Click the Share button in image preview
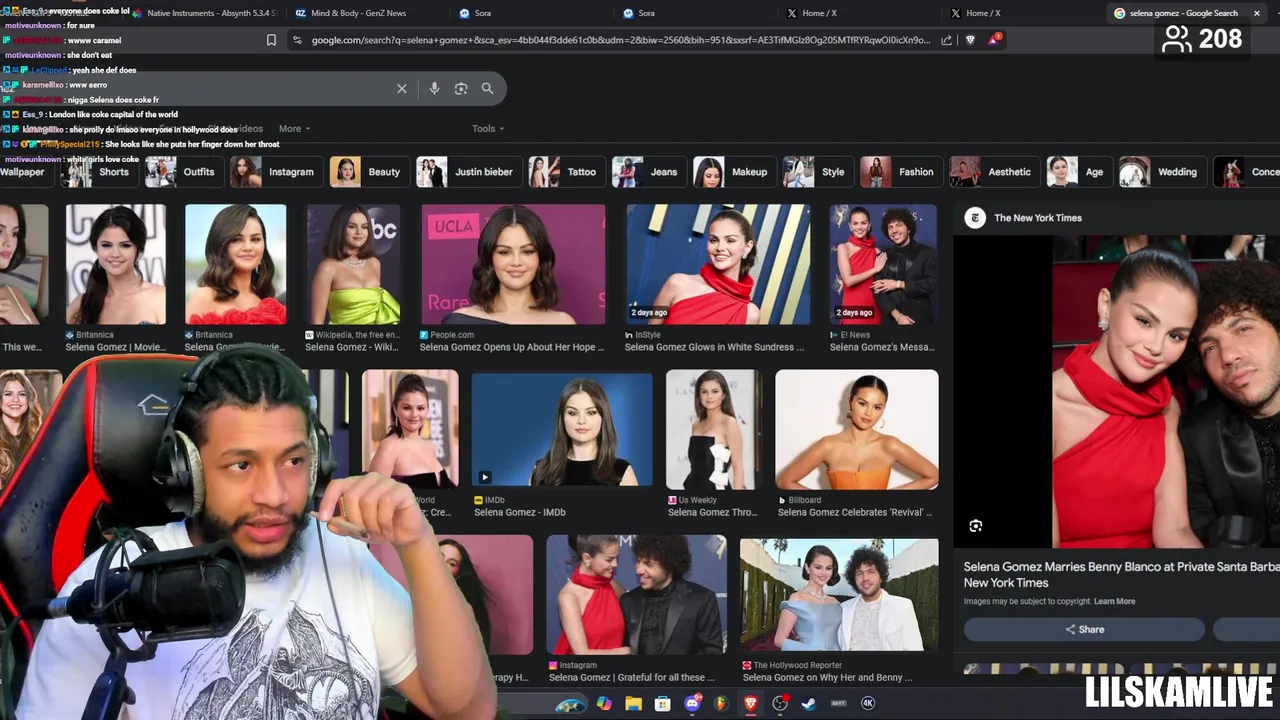 click(1084, 629)
